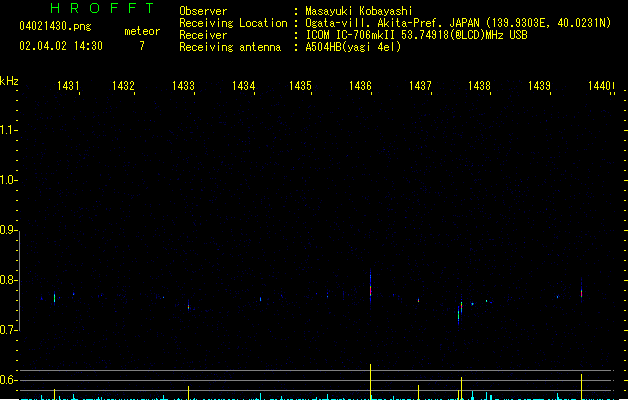Click the 1438 time axis label
This screenshot has height=400, width=629.
point(479,86)
